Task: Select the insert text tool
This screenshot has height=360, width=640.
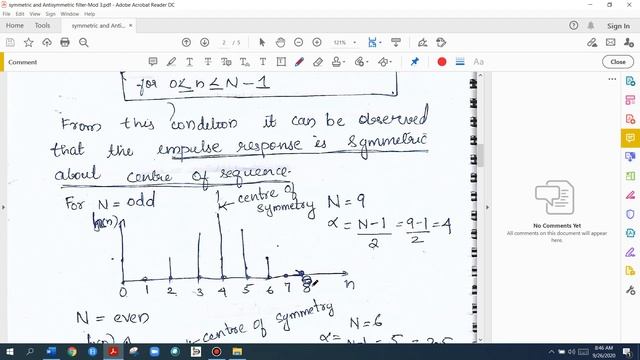Action: (244, 62)
